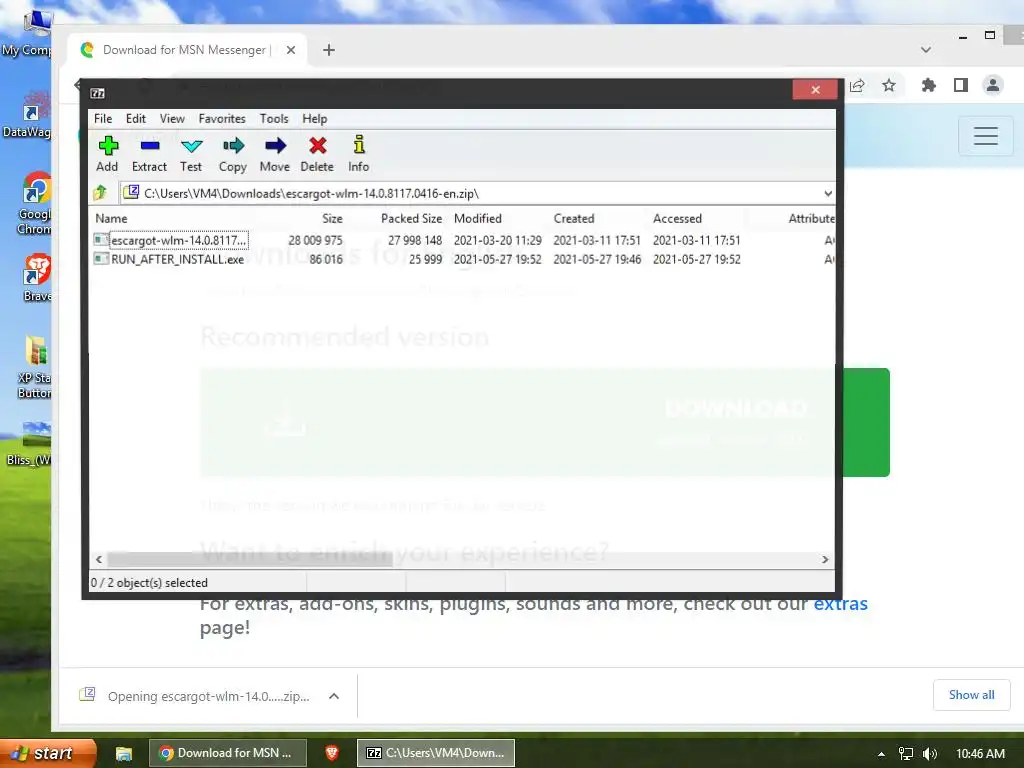Sort by the Packed Size column header
Image resolution: width=1024 pixels, height=768 pixels.
tap(411, 218)
